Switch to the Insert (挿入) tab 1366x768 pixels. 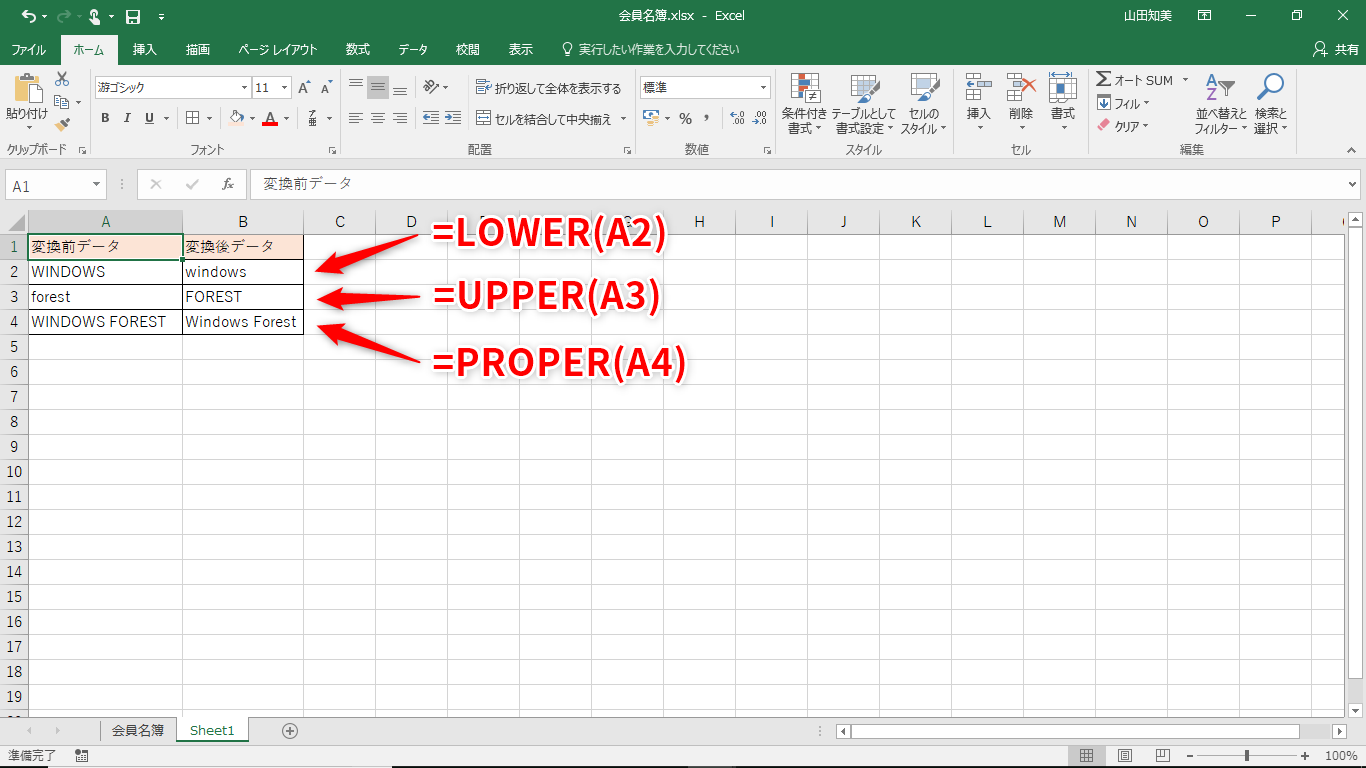[145, 49]
